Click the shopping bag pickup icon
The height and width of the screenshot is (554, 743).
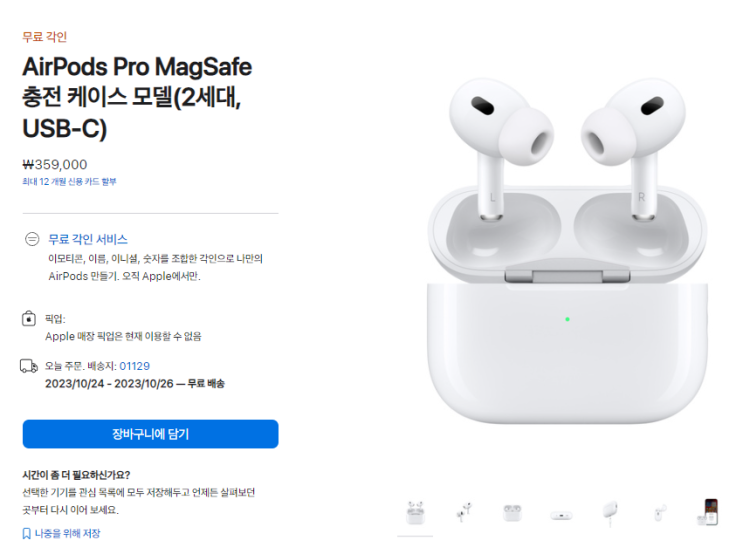(29, 318)
